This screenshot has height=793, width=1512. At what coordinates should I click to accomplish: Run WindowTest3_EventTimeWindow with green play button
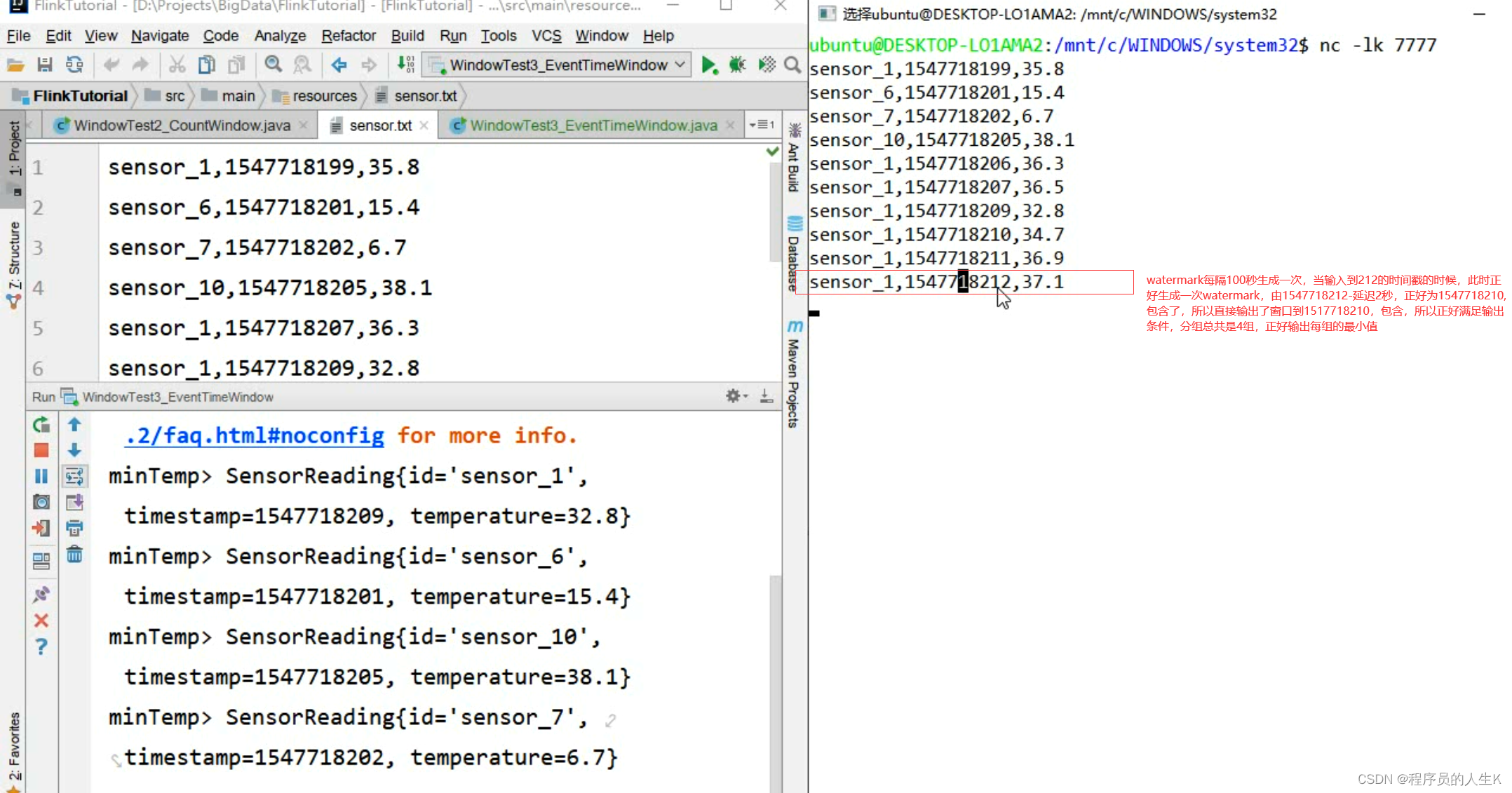pos(709,65)
